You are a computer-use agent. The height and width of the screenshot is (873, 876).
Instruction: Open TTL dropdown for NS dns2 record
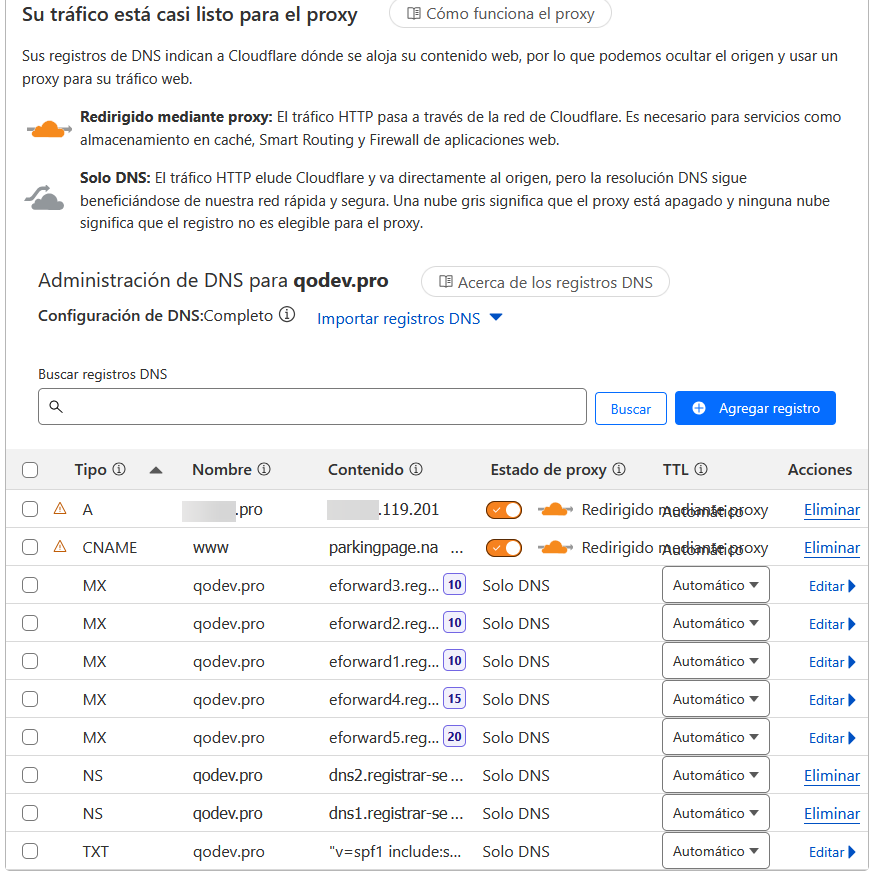coord(716,775)
